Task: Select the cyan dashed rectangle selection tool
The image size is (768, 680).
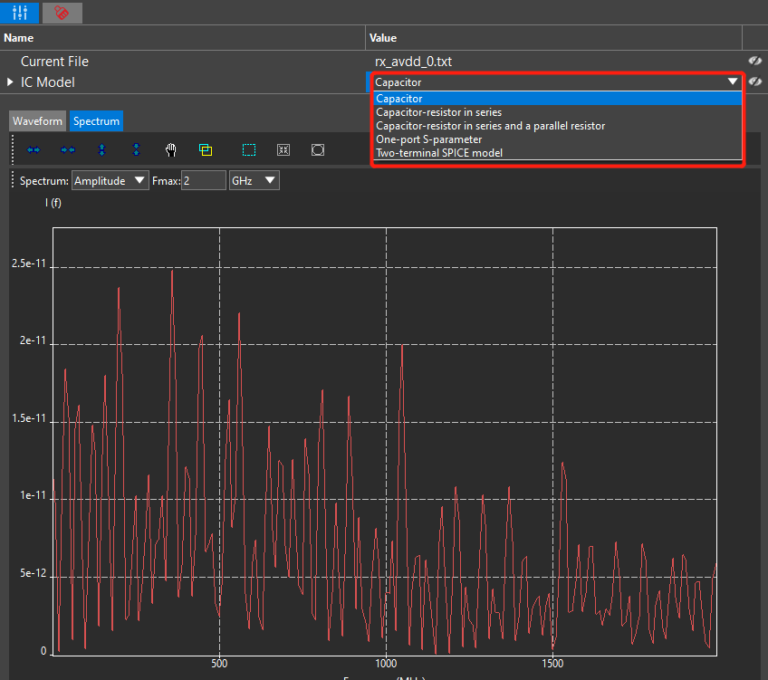Action: click(249, 150)
